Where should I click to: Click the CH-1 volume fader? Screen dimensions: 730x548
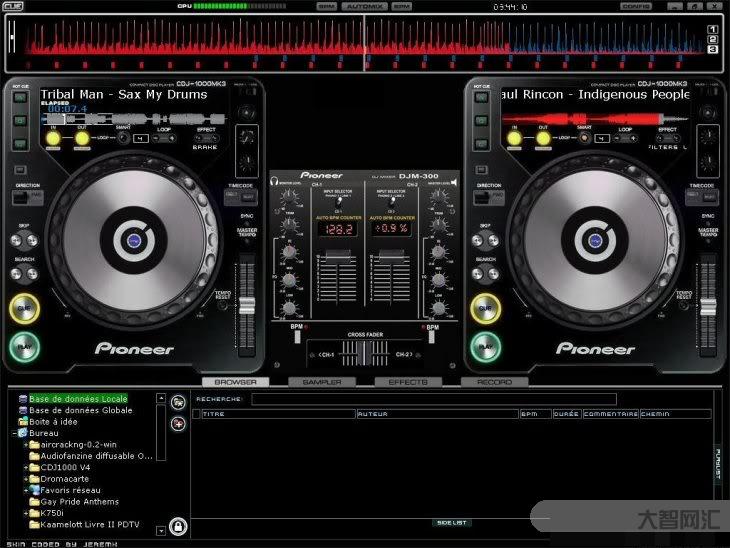click(x=338, y=256)
